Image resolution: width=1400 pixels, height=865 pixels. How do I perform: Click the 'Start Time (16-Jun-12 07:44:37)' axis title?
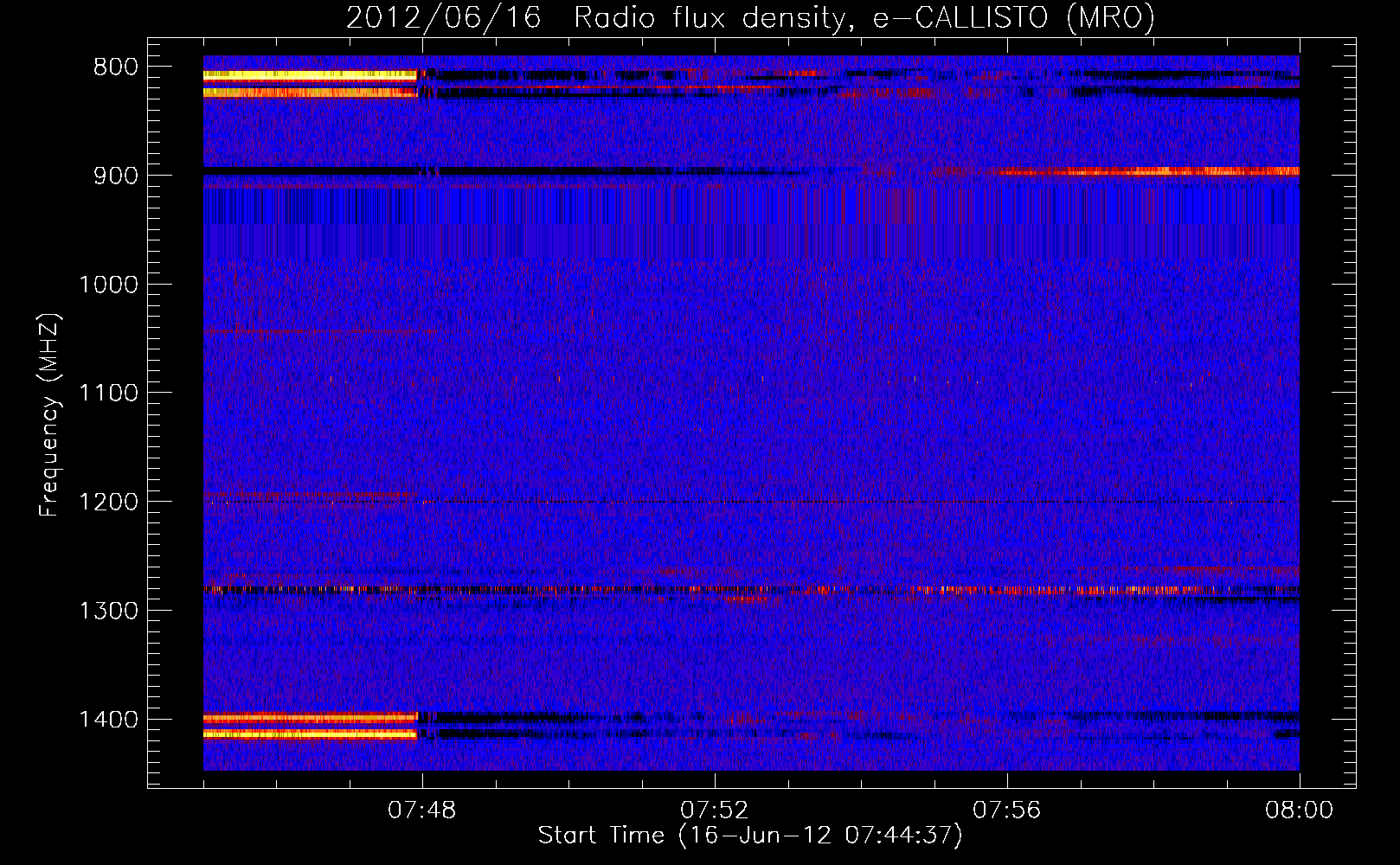pyautogui.click(x=750, y=836)
